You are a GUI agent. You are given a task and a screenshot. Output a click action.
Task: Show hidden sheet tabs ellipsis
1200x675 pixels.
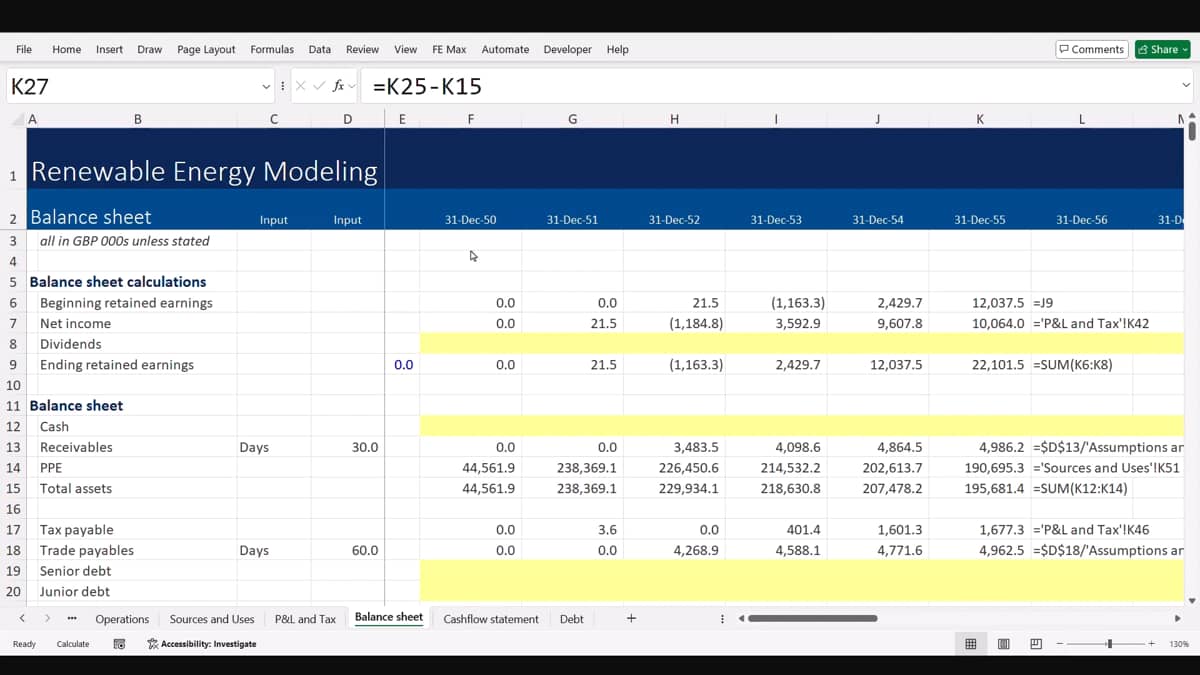pos(72,619)
